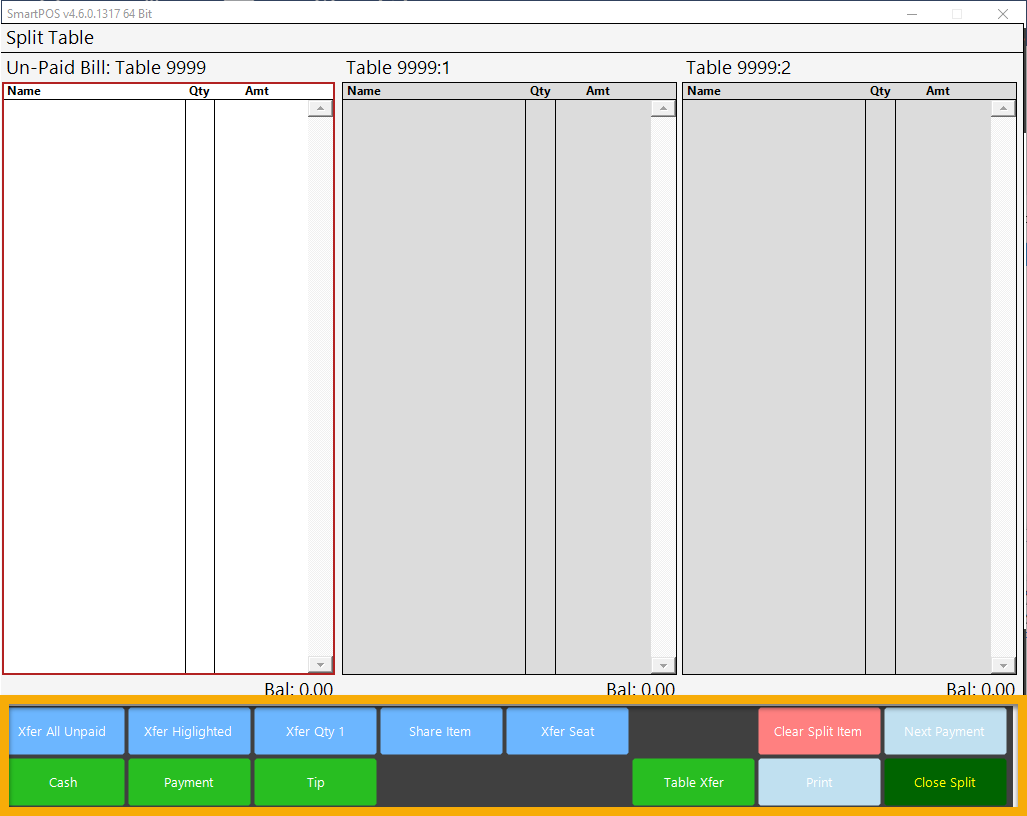This screenshot has width=1027, height=816.
Task: Select the Table 9999:2 split list area
Action: tap(837, 385)
